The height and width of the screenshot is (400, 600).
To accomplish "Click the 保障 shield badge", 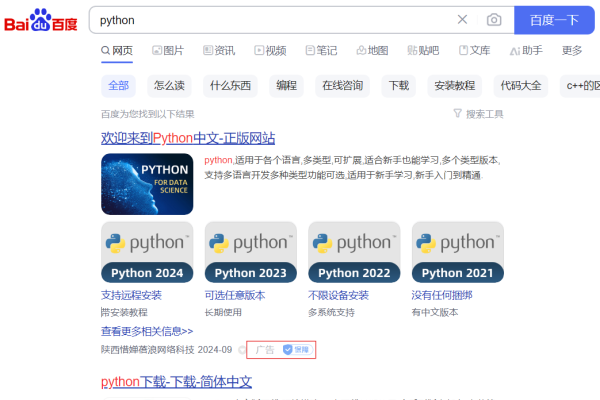I will [297, 349].
